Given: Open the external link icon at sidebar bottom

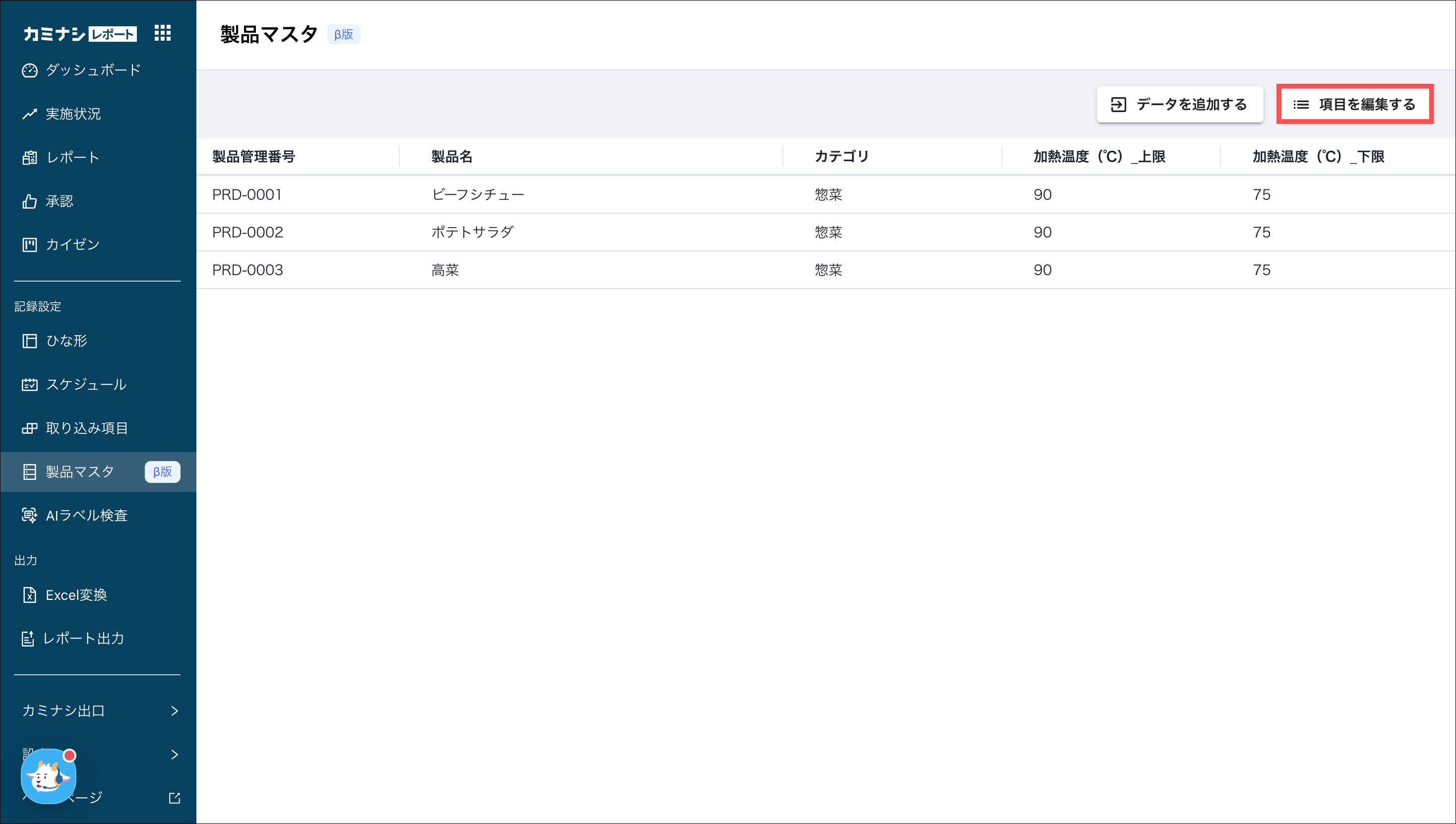Looking at the screenshot, I should click(x=175, y=798).
